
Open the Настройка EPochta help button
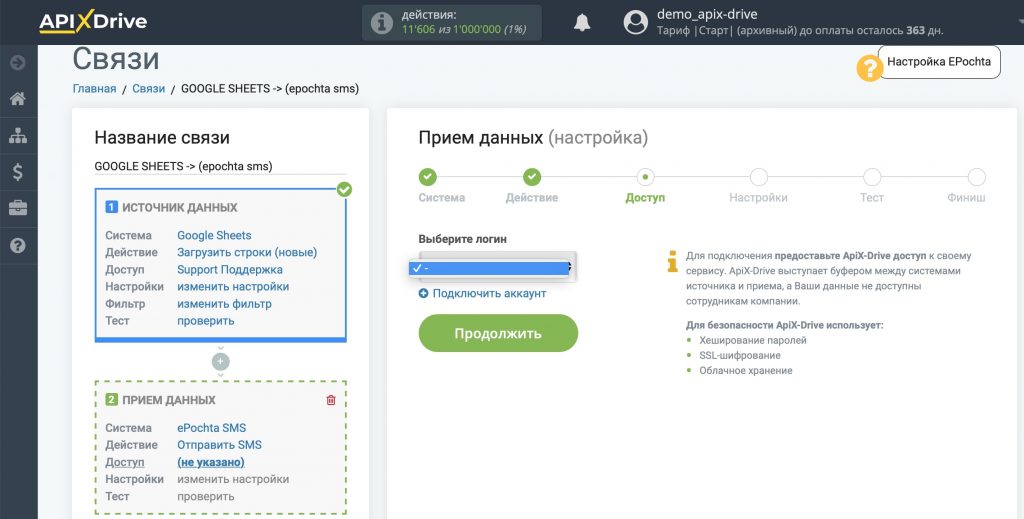pos(938,62)
